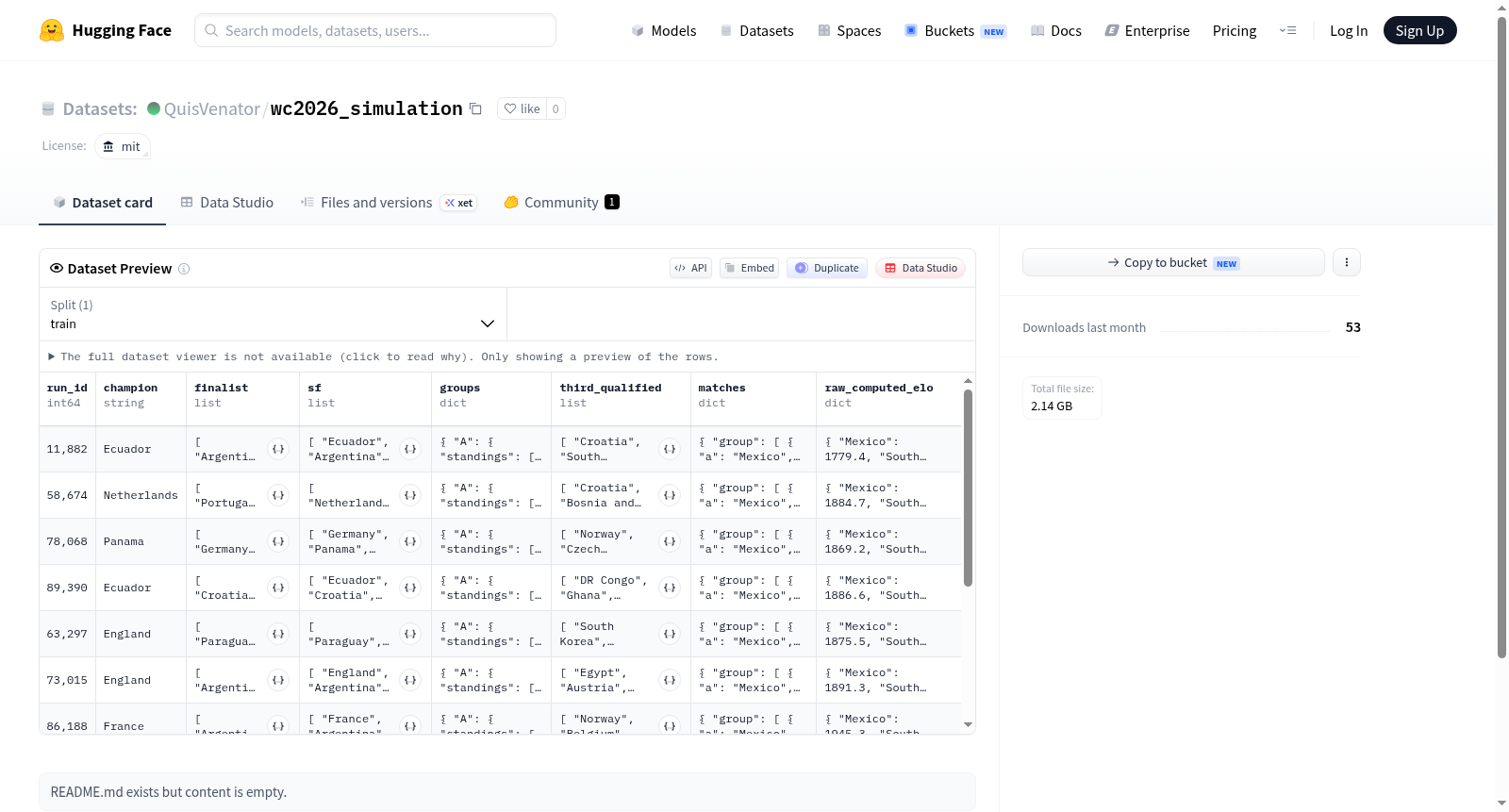Expand the navigation overflow menu icon
This screenshot has height=812, width=1509.
(1287, 31)
